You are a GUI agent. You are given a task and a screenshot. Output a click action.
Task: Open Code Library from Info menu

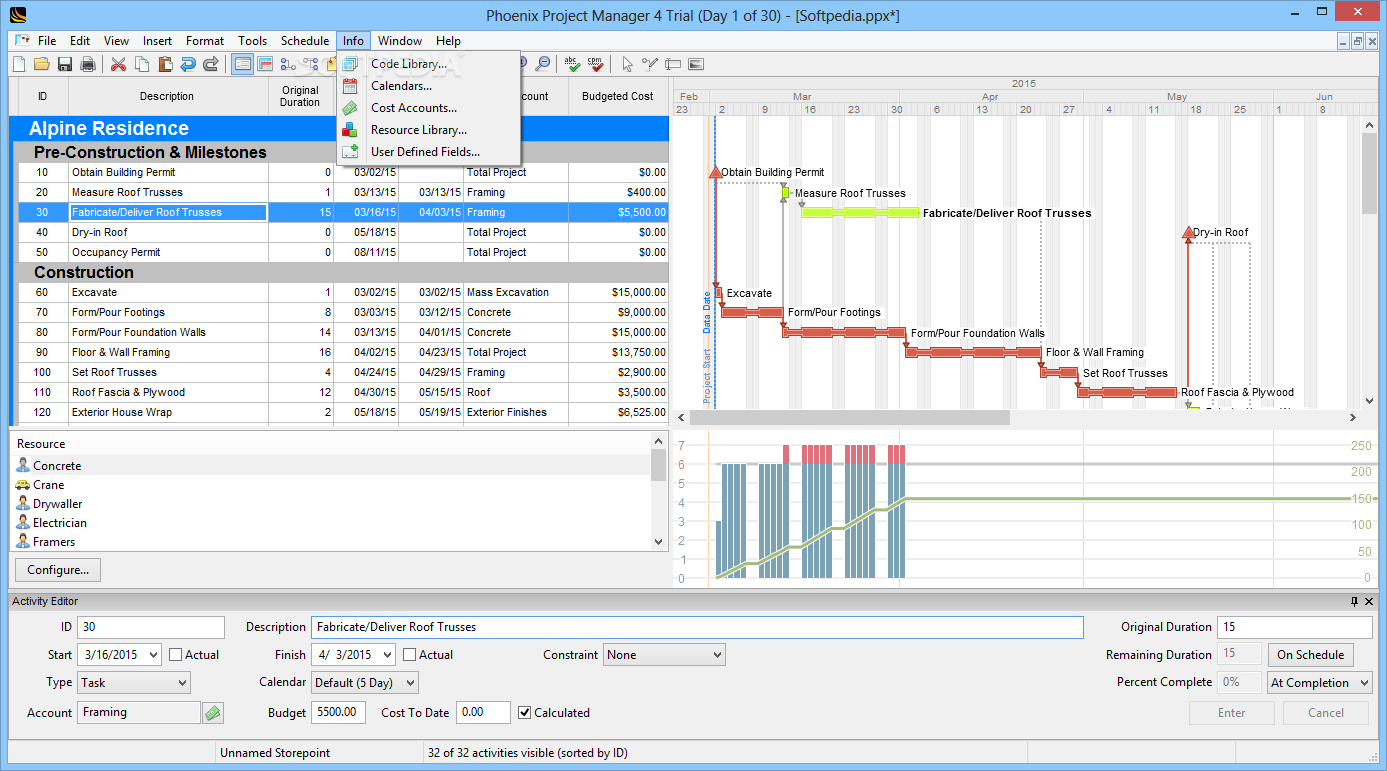point(430,64)
